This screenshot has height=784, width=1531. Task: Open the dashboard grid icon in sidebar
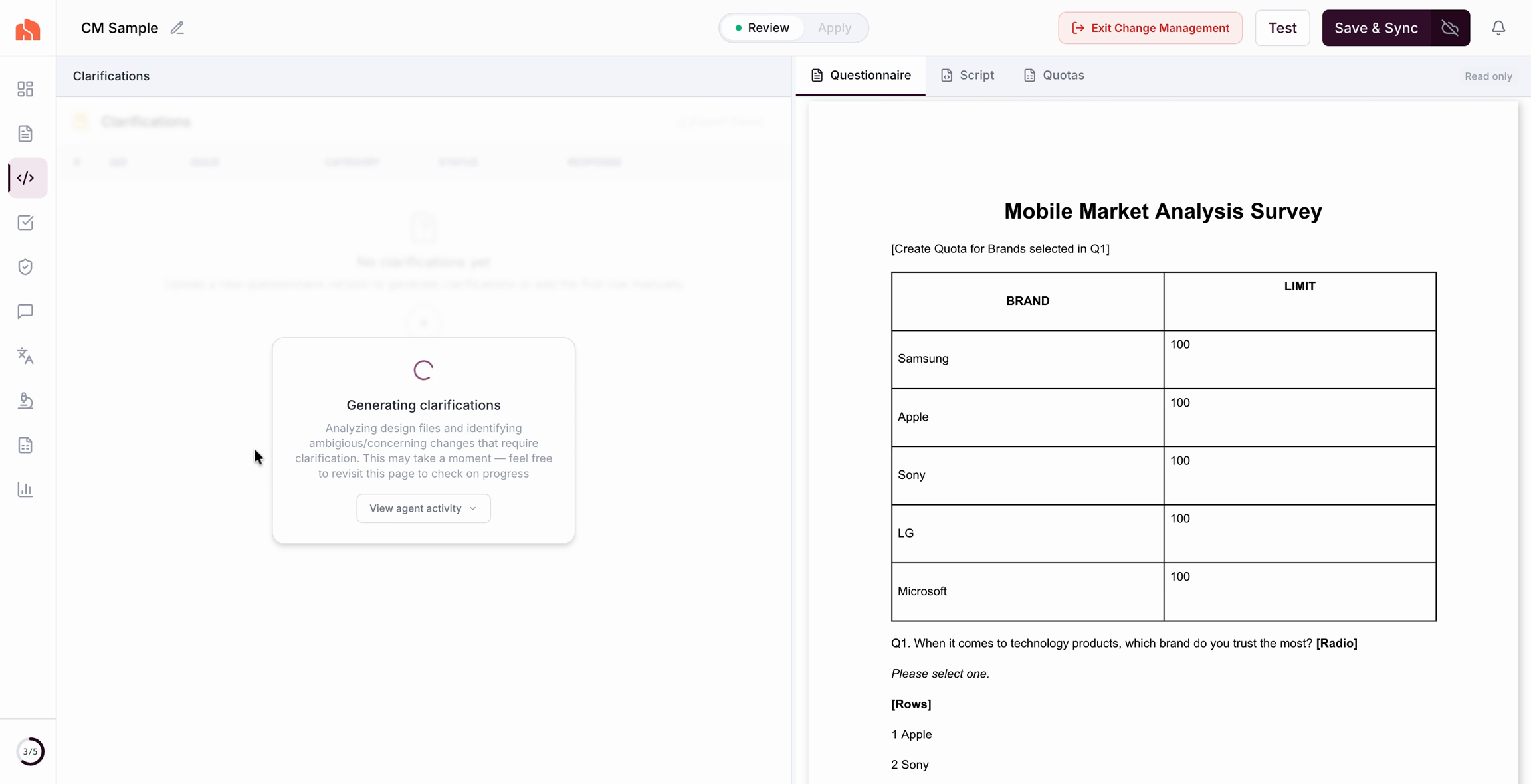click(25, 89)
